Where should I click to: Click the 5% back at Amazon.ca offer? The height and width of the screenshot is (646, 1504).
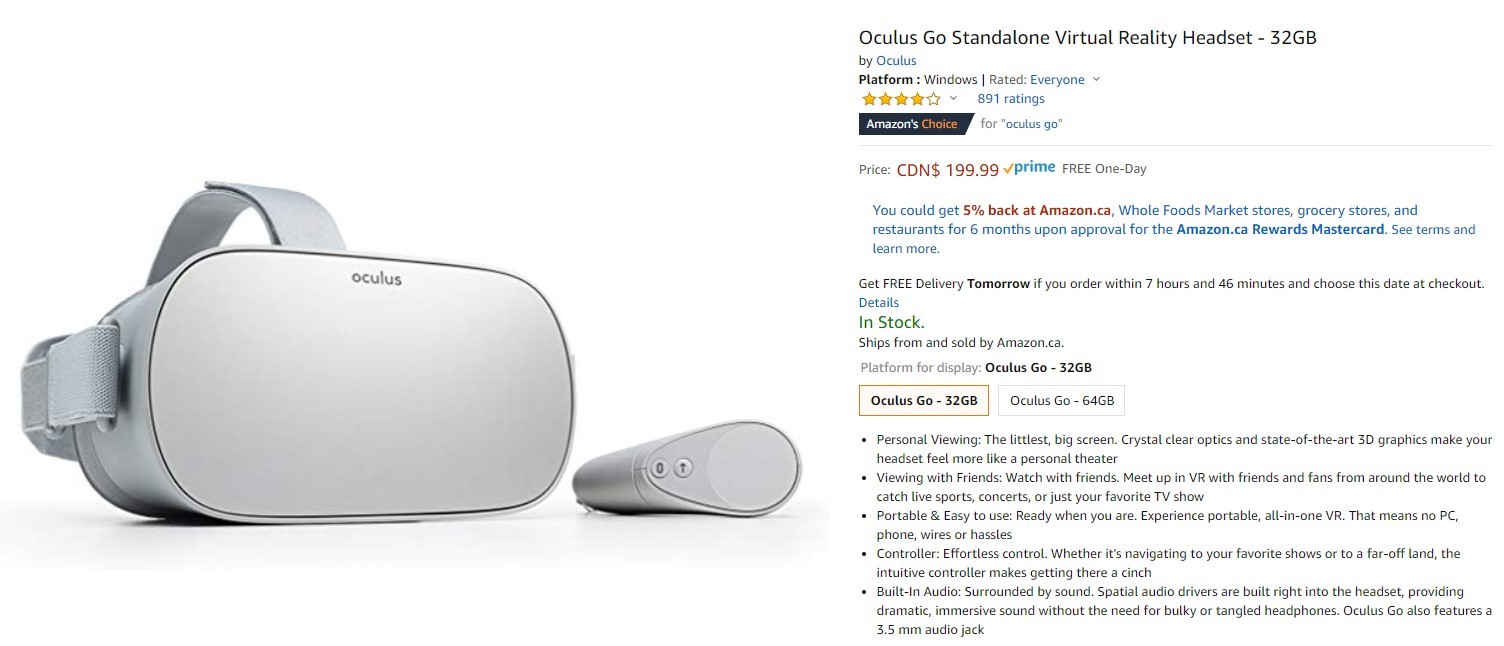pyautogui.click(x=1036, y=211)
